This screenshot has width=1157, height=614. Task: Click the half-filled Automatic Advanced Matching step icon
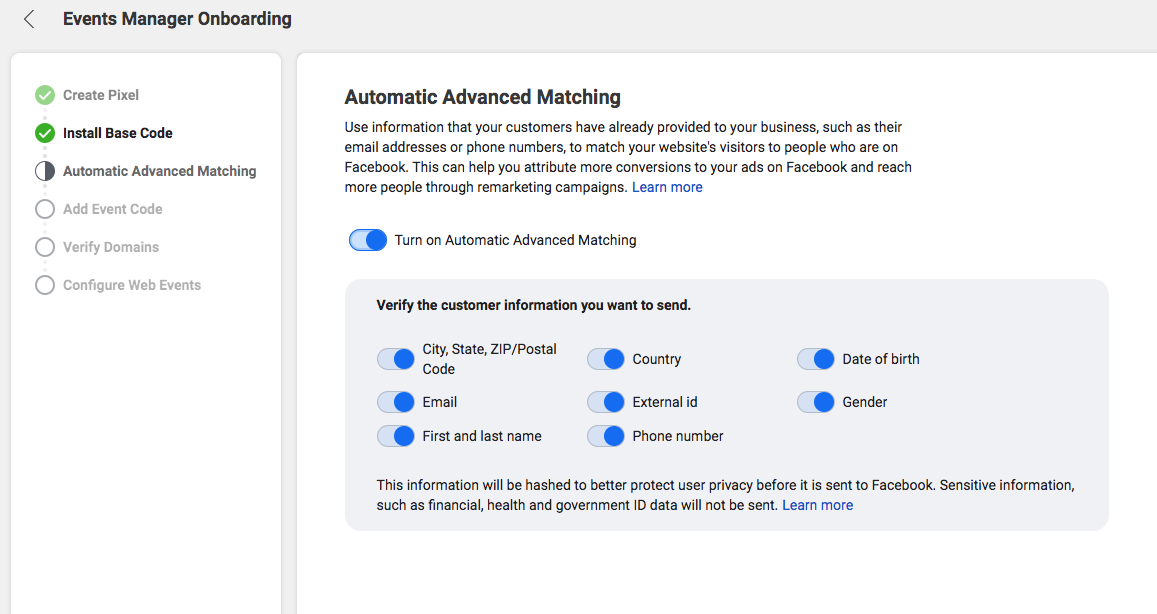(x=45, y=171)
